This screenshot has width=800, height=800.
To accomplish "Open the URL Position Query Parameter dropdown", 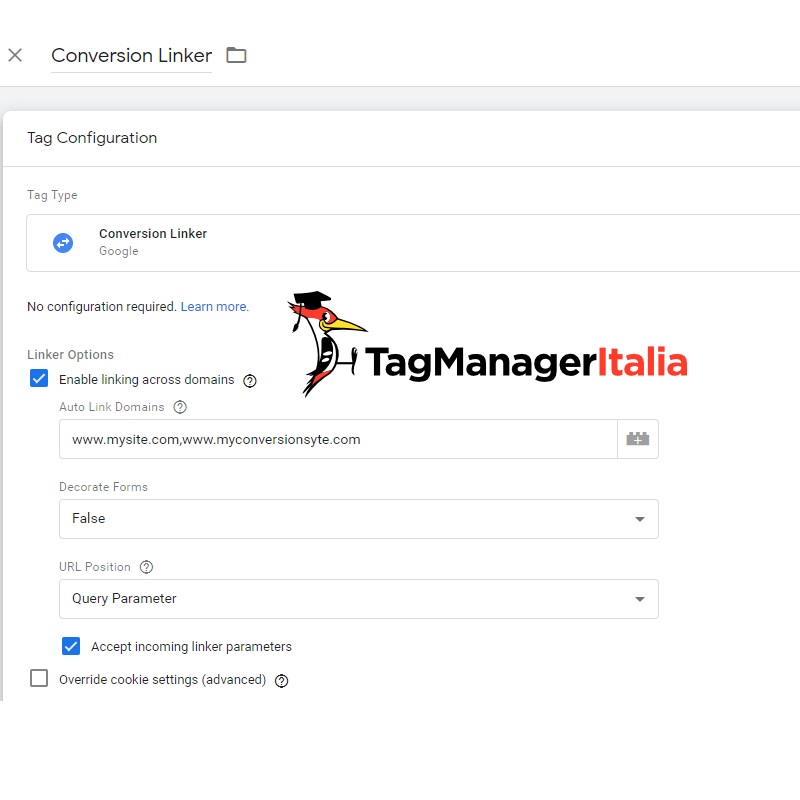I will point(359,599).
